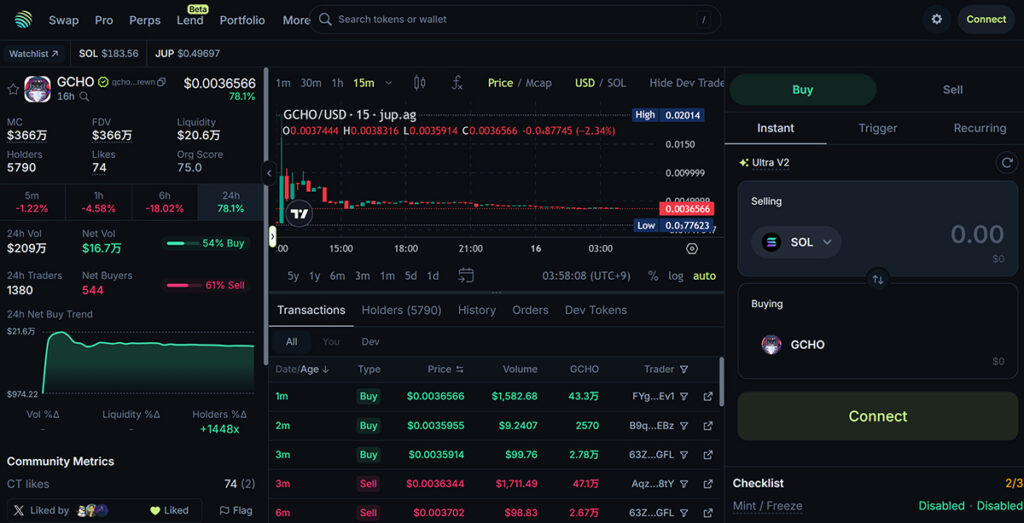Filter by trader FYg...Ev1 funnel icon
The image size is (1024, 523).
pyautogui.click(x=684, y=396)
